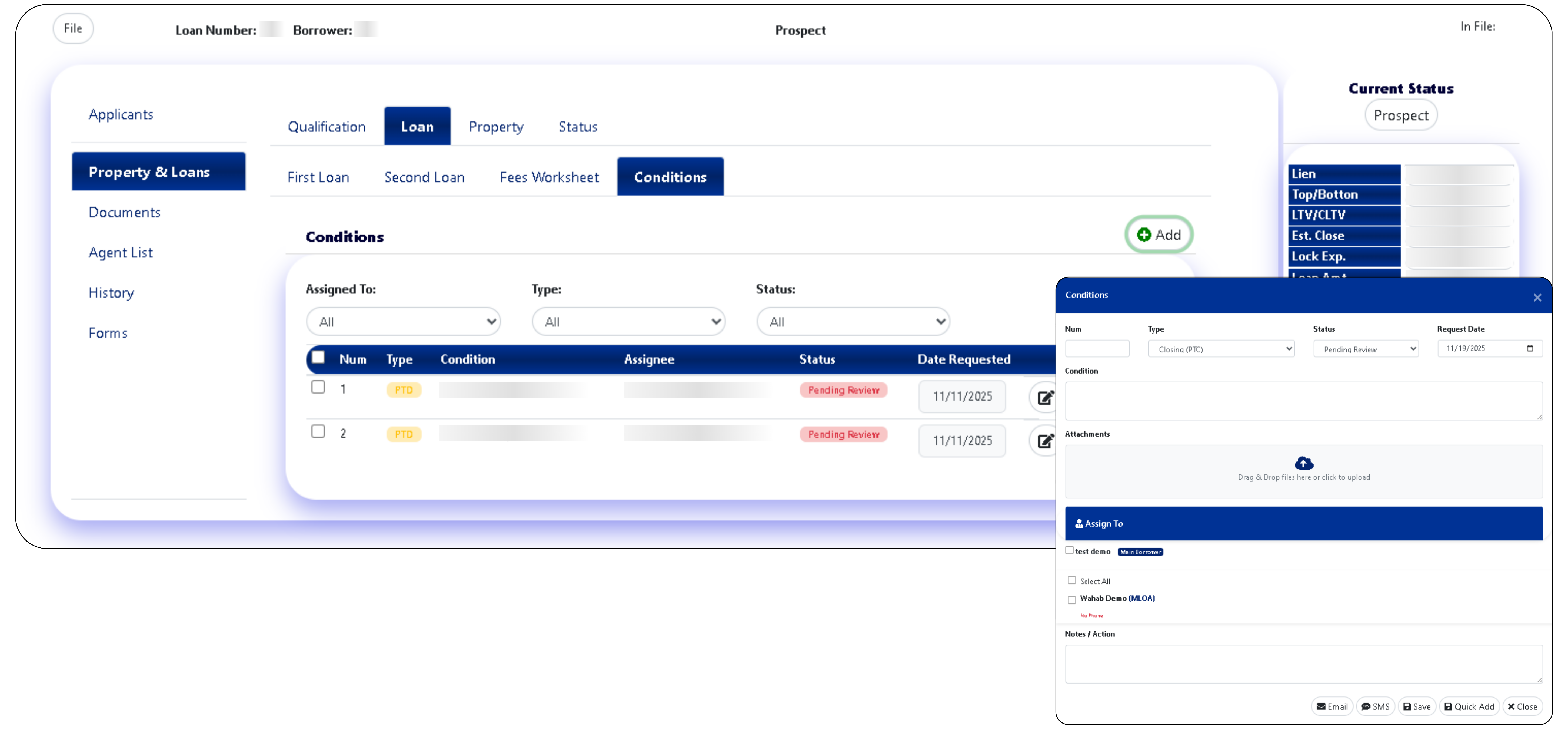This screenshot has width=1568, height=733.
Task: Click the drag and drop upload area
Action: pyautogui.click(x=1304, y=472)
